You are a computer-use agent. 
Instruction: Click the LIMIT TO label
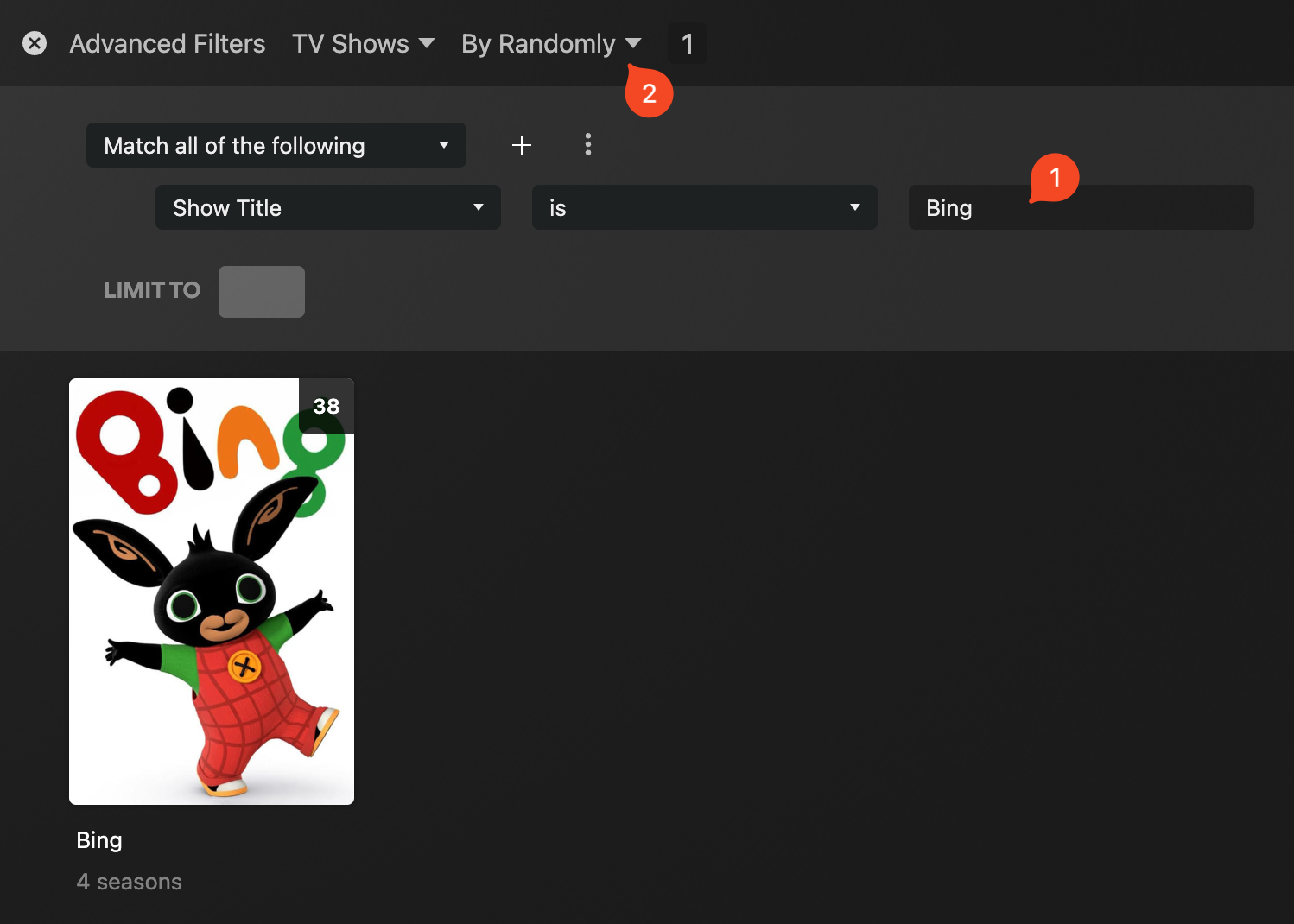(152, 290)
